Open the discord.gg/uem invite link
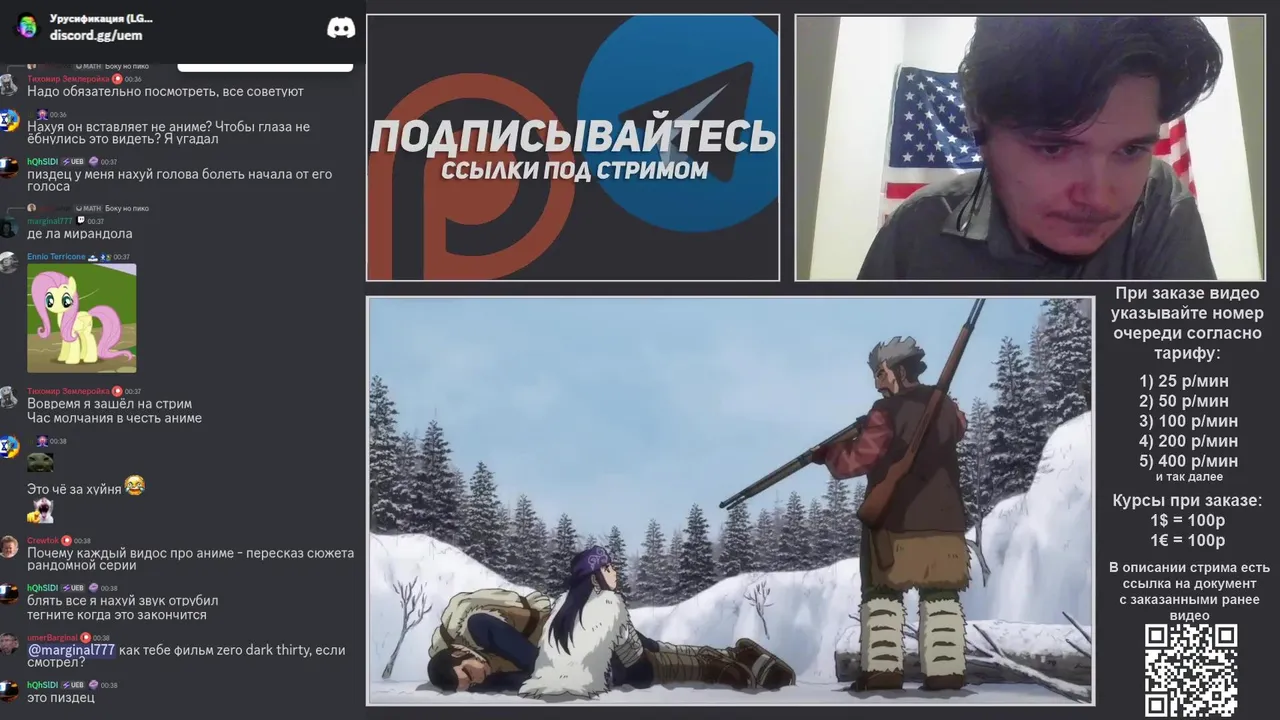 point(96,36)
